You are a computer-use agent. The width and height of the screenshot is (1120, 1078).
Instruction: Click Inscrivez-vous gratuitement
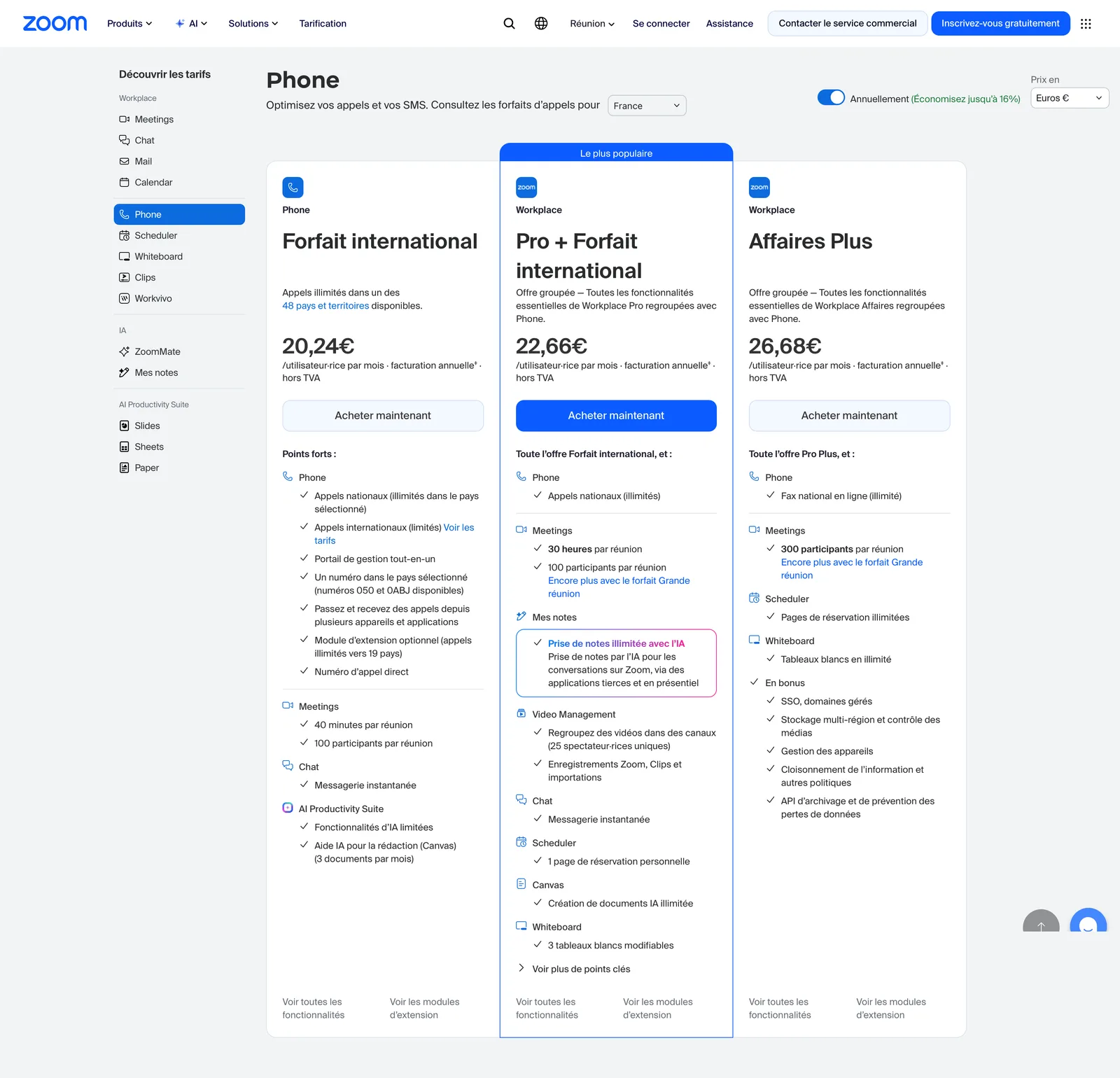[1000, 24]
